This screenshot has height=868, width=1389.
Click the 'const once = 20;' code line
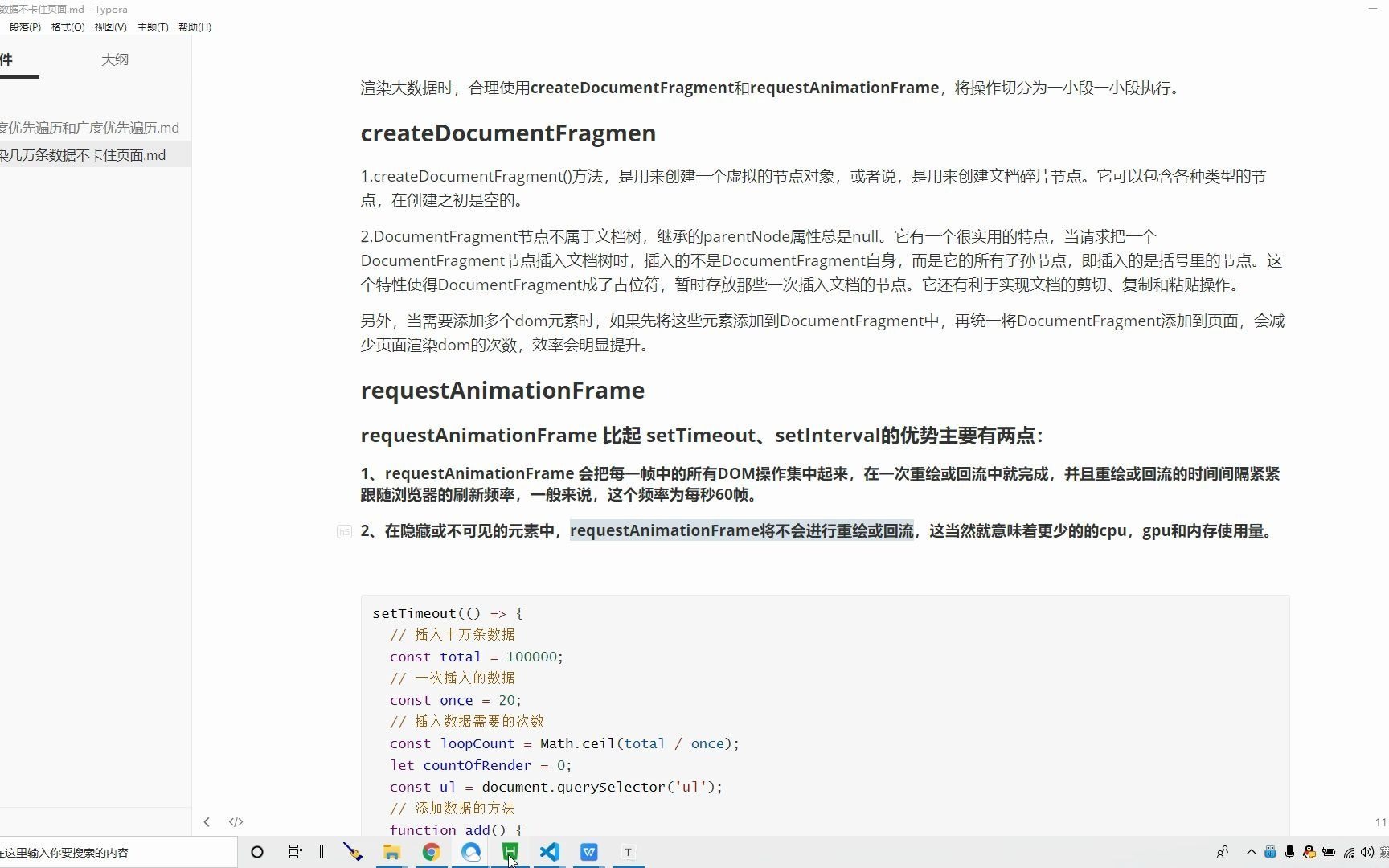click(x=455, y=700)
